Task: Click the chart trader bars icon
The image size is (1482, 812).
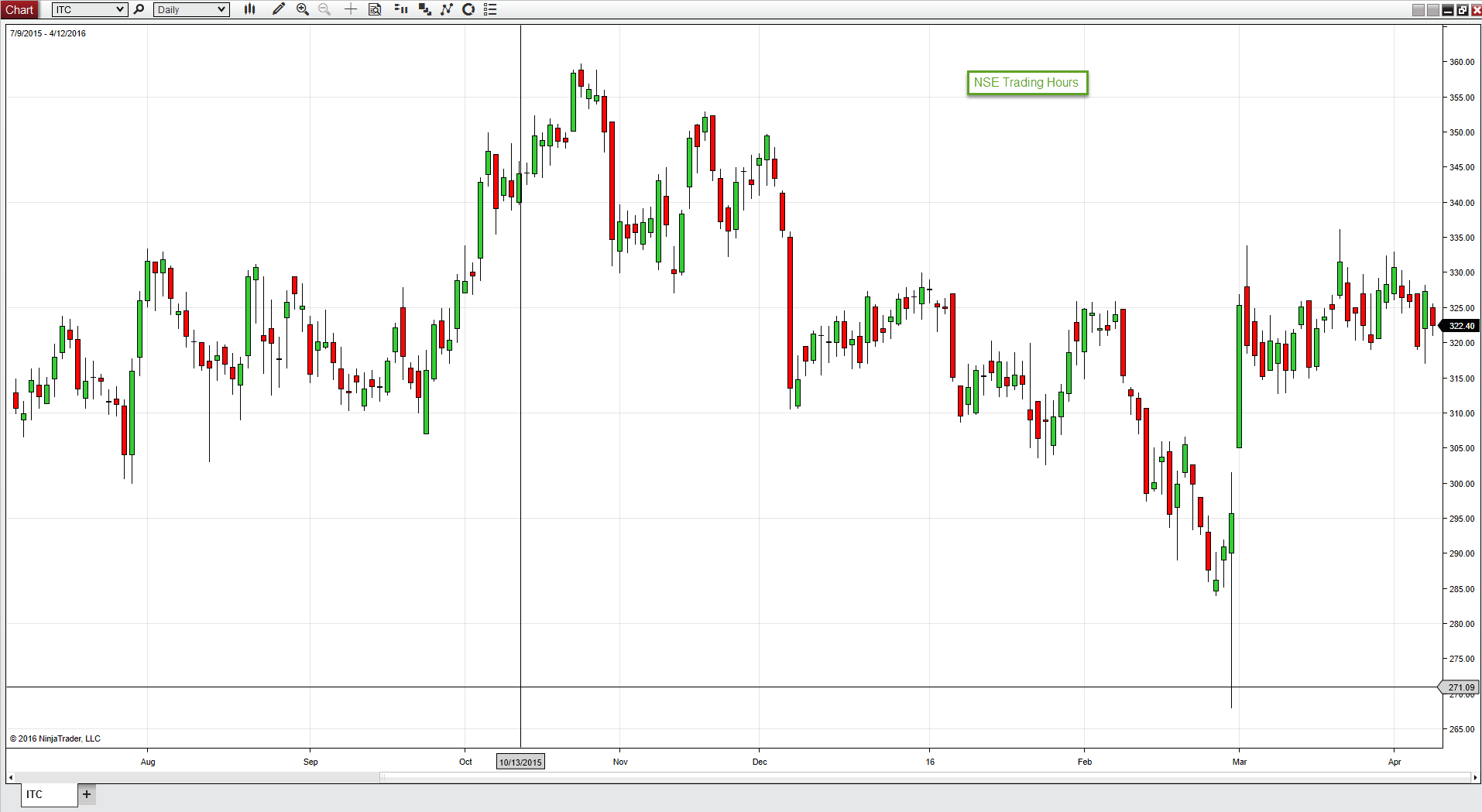Action: [401, 9]
